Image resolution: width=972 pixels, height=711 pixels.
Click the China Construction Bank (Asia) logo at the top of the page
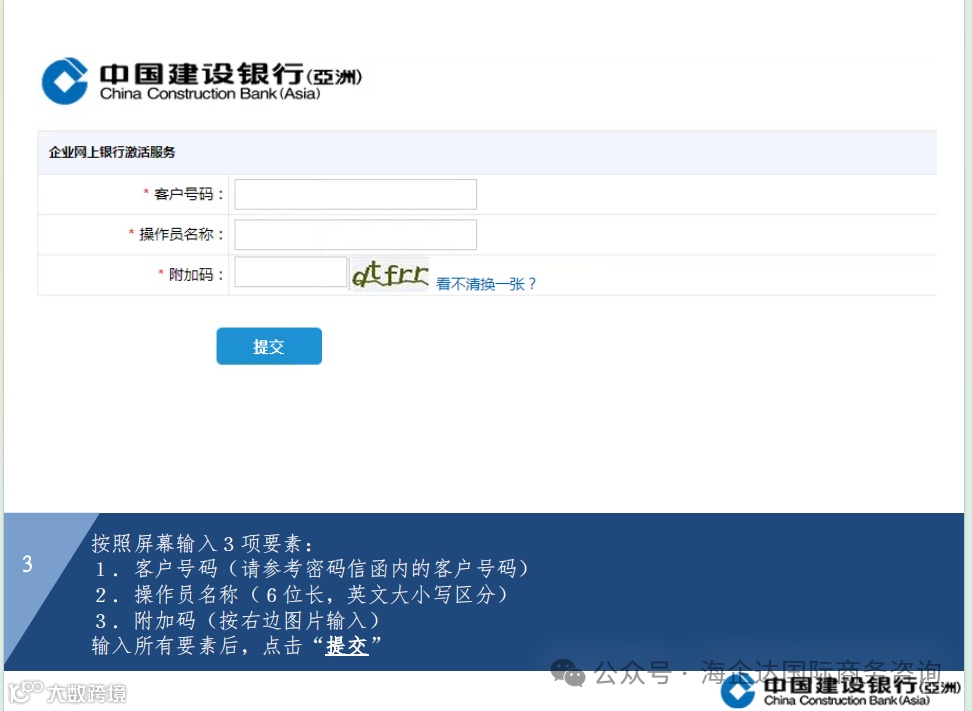pos(201,81)
